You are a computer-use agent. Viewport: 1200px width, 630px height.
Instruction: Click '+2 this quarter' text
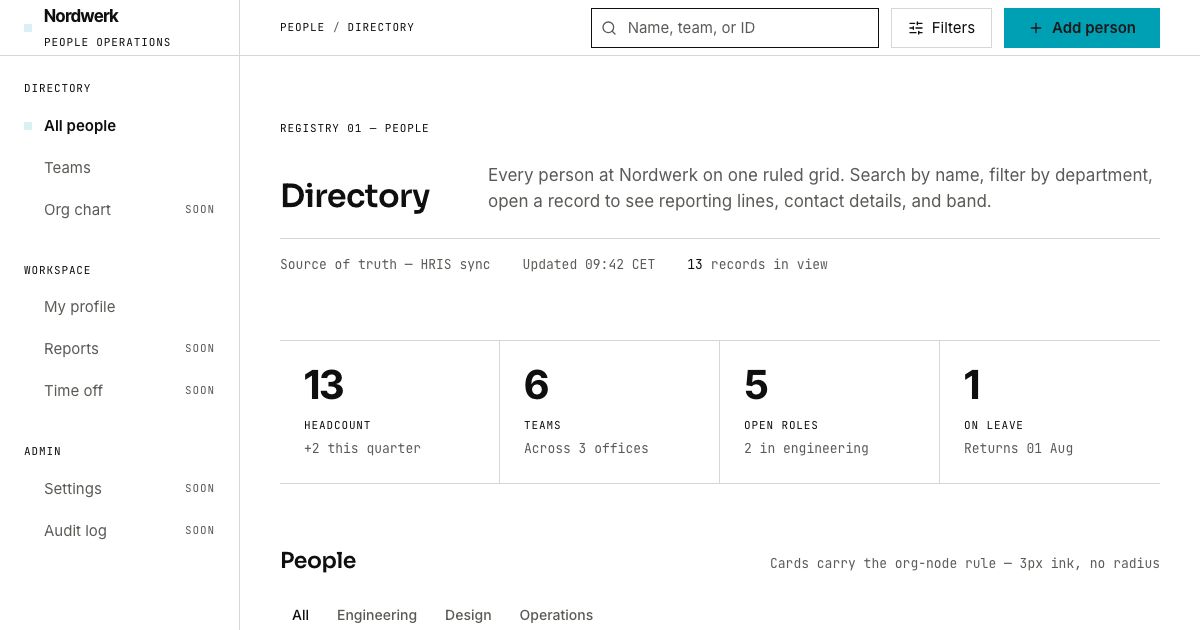(362, 449)
